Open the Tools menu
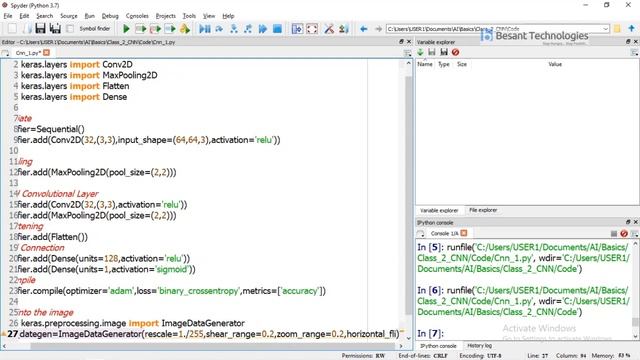Image resolution: width=640 pixels, height=360 pixels. [189, 16]
